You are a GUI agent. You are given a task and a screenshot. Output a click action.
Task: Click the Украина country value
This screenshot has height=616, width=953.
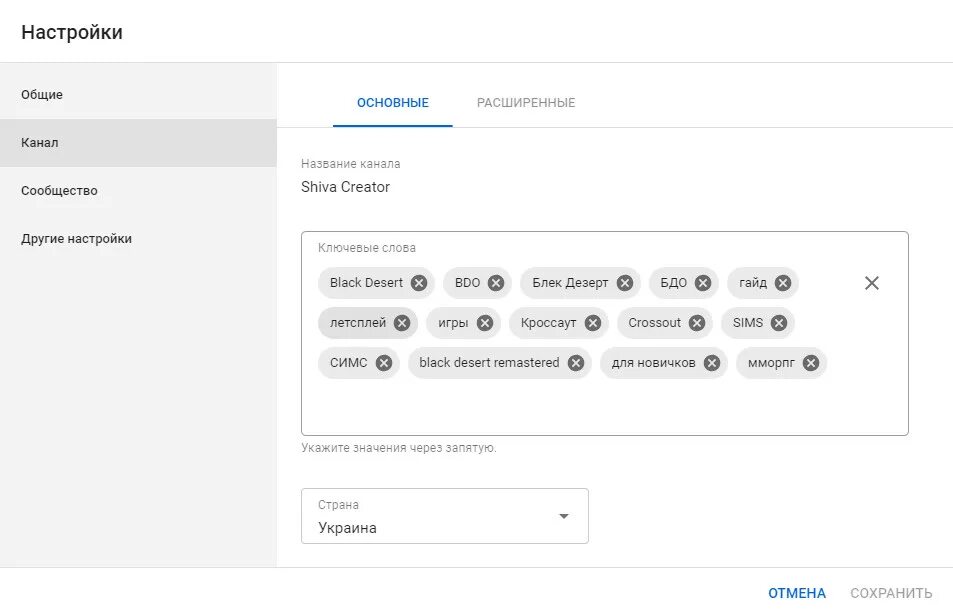click(347, 528)
